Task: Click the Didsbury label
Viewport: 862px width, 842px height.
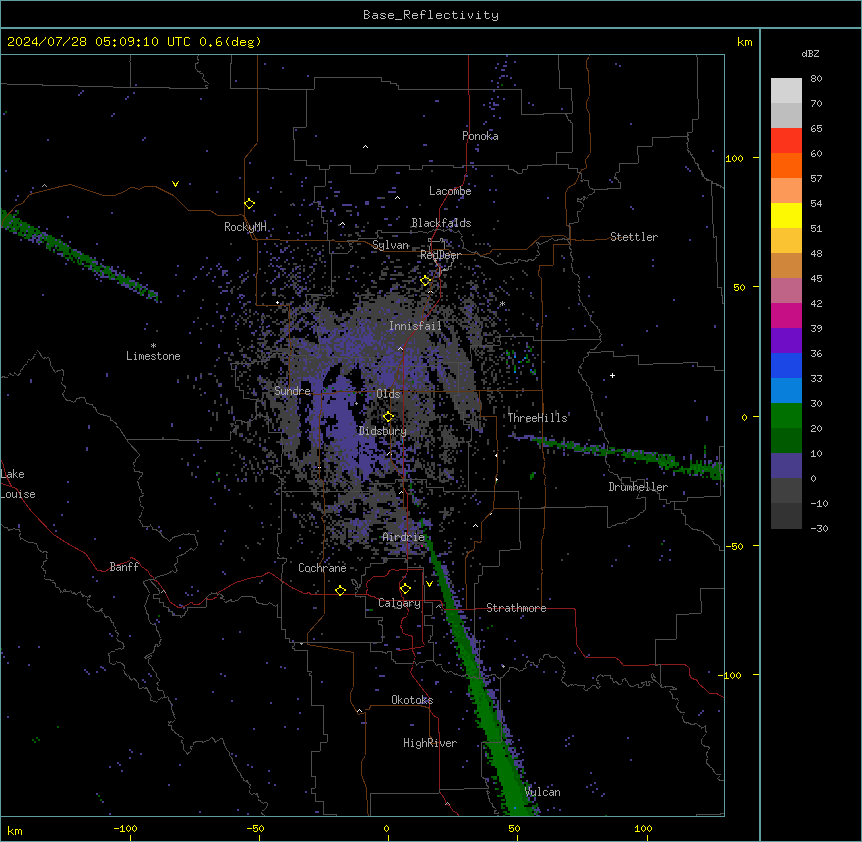Action: click(x=383, y=431)
